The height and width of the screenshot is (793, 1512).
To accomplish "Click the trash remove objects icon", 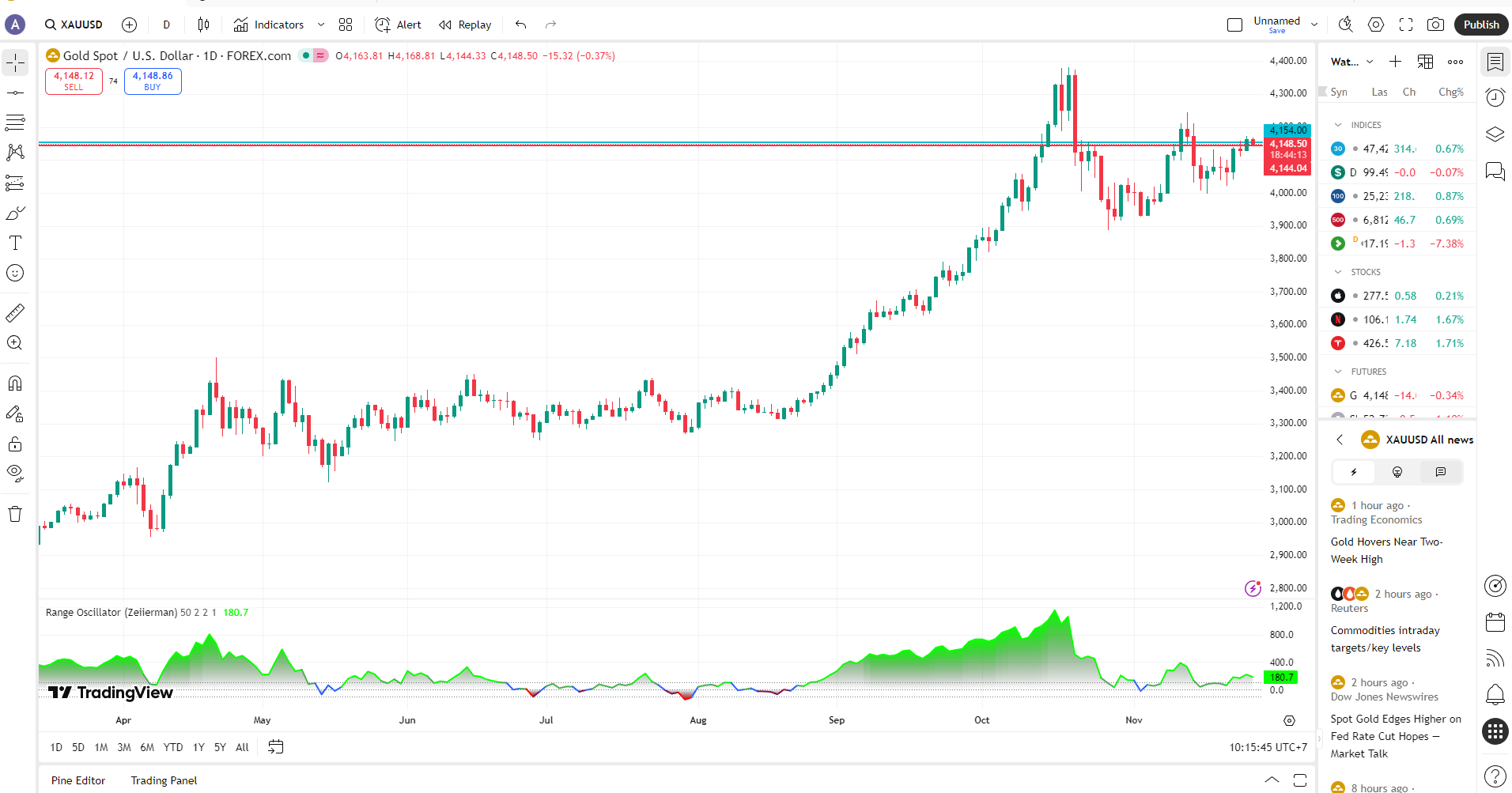I will click(x=15, y=514).
